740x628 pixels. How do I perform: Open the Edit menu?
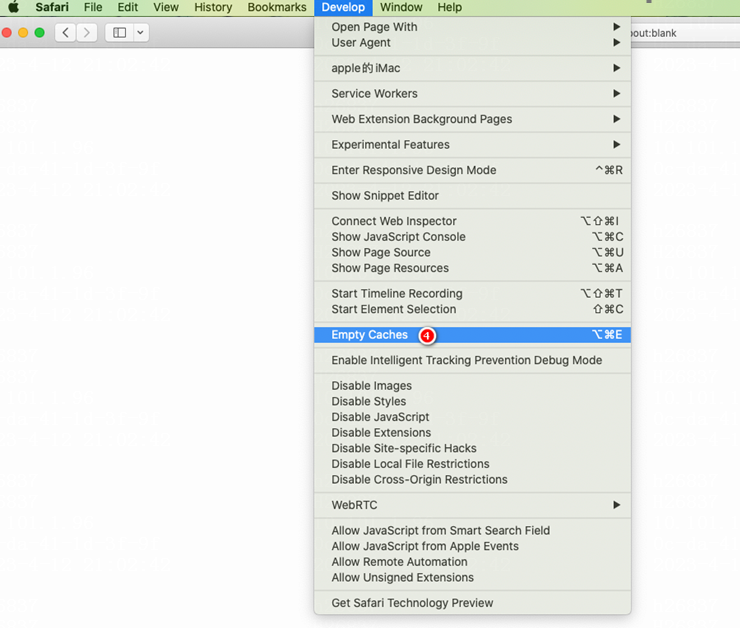[128, 7]
